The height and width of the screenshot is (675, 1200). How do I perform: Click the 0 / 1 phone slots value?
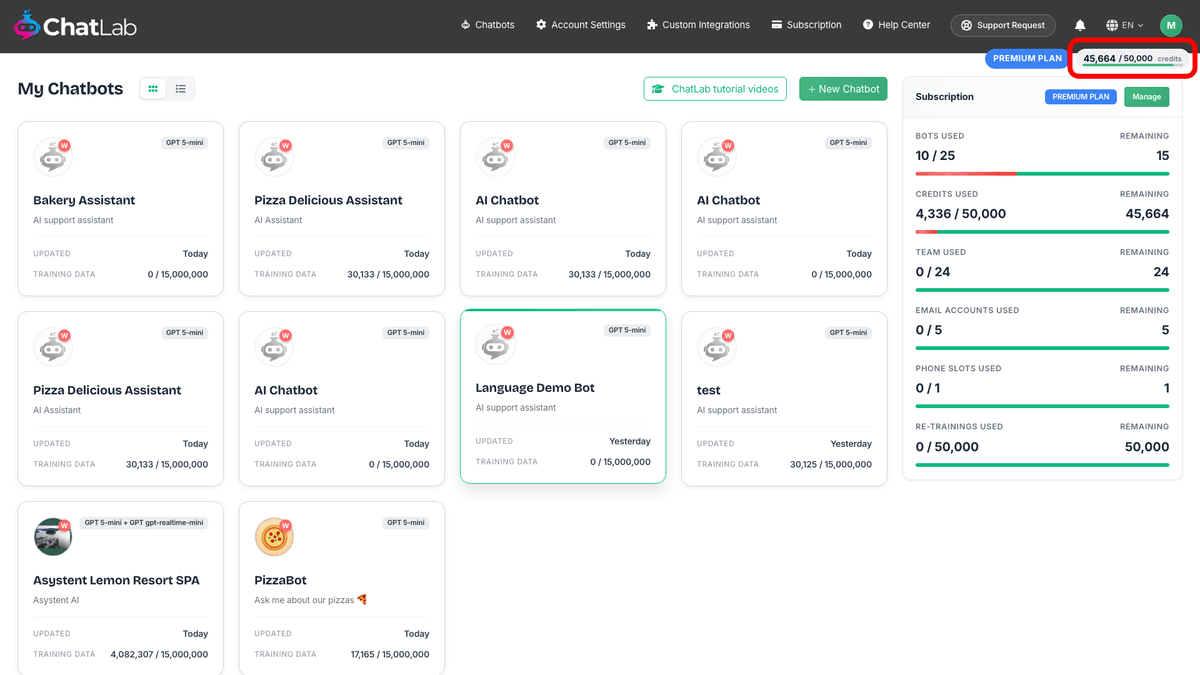tap(928, 388)
